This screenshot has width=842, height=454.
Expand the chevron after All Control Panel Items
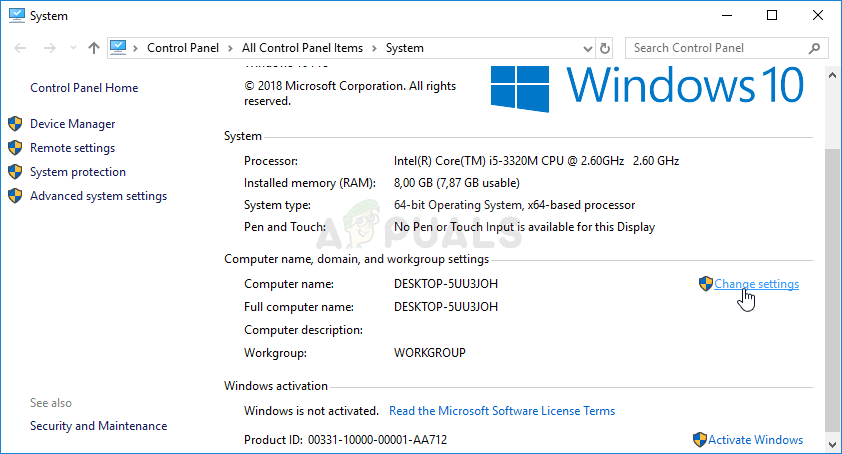(375, 48)
